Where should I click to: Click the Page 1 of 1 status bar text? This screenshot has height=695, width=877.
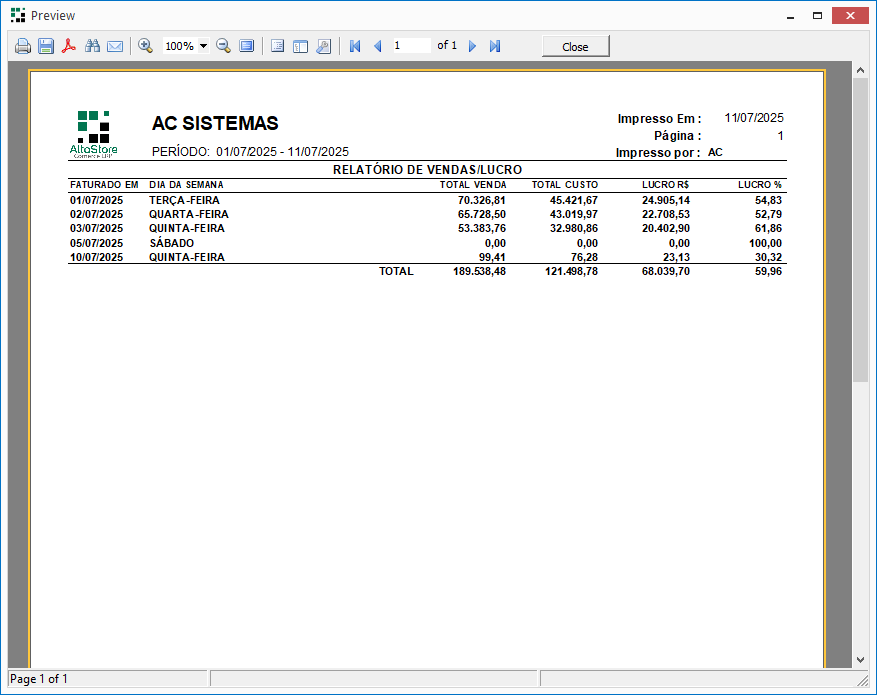[x=39, y=679]
